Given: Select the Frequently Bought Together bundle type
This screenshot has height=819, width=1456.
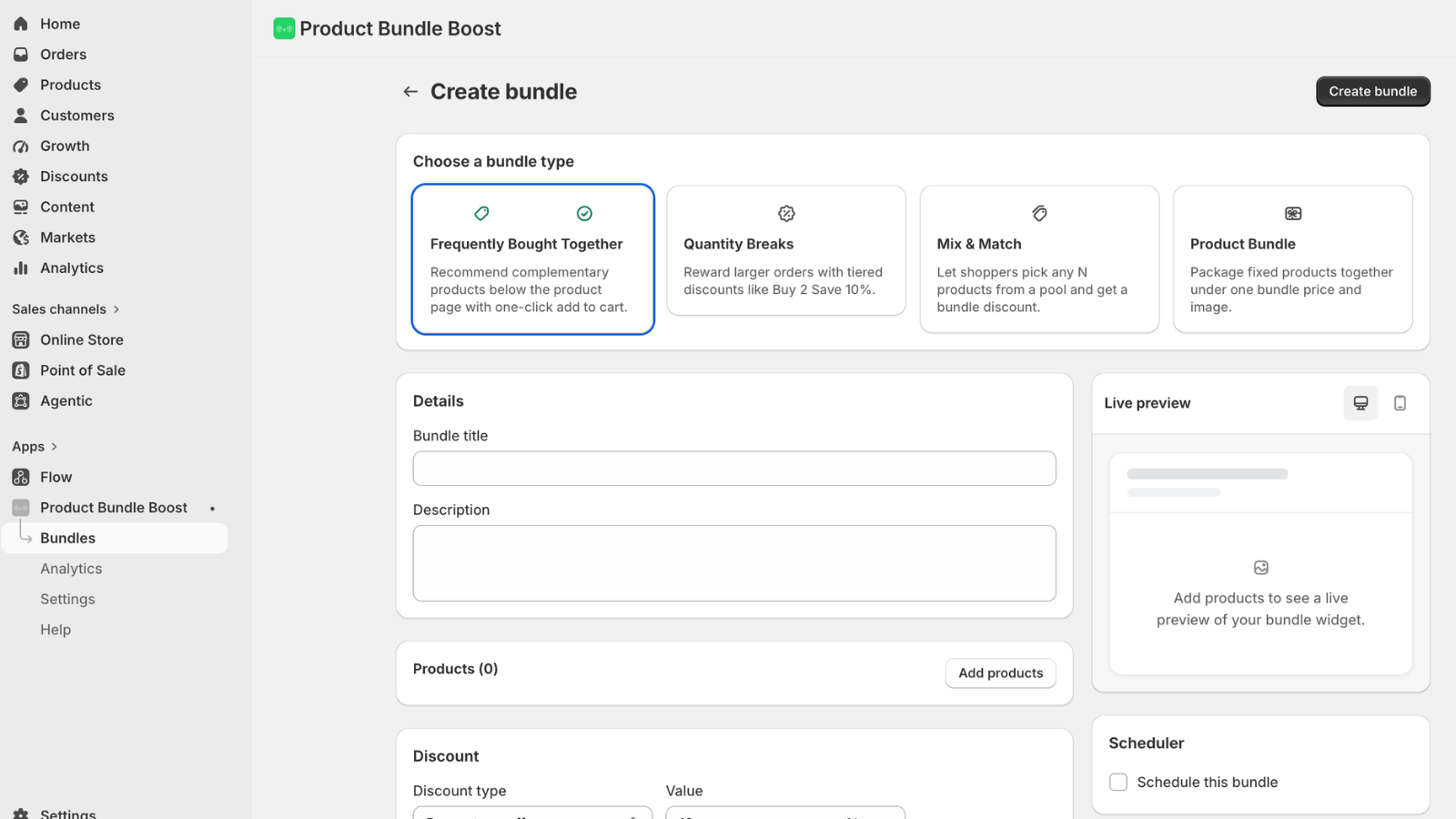Looking at the screenshot, I should (533, 259).
